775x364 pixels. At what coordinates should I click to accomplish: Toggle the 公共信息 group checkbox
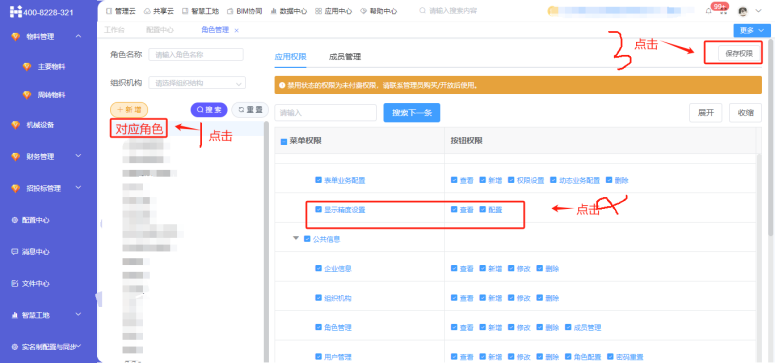307,239
